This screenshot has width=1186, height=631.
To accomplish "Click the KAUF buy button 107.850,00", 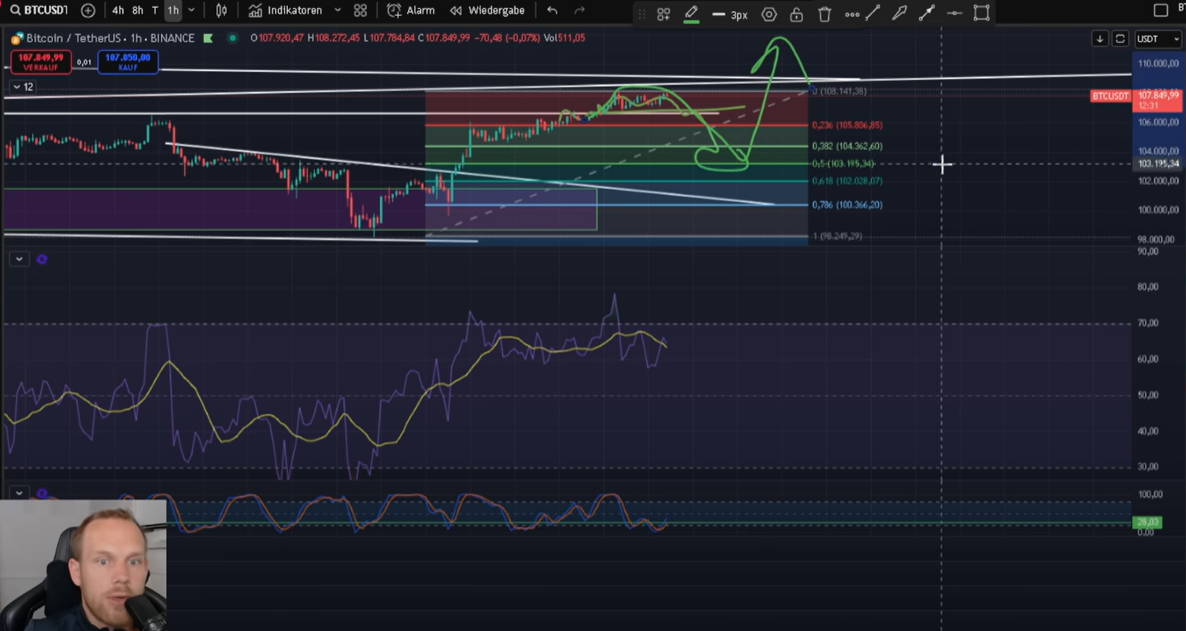I will tap(128, 62).
